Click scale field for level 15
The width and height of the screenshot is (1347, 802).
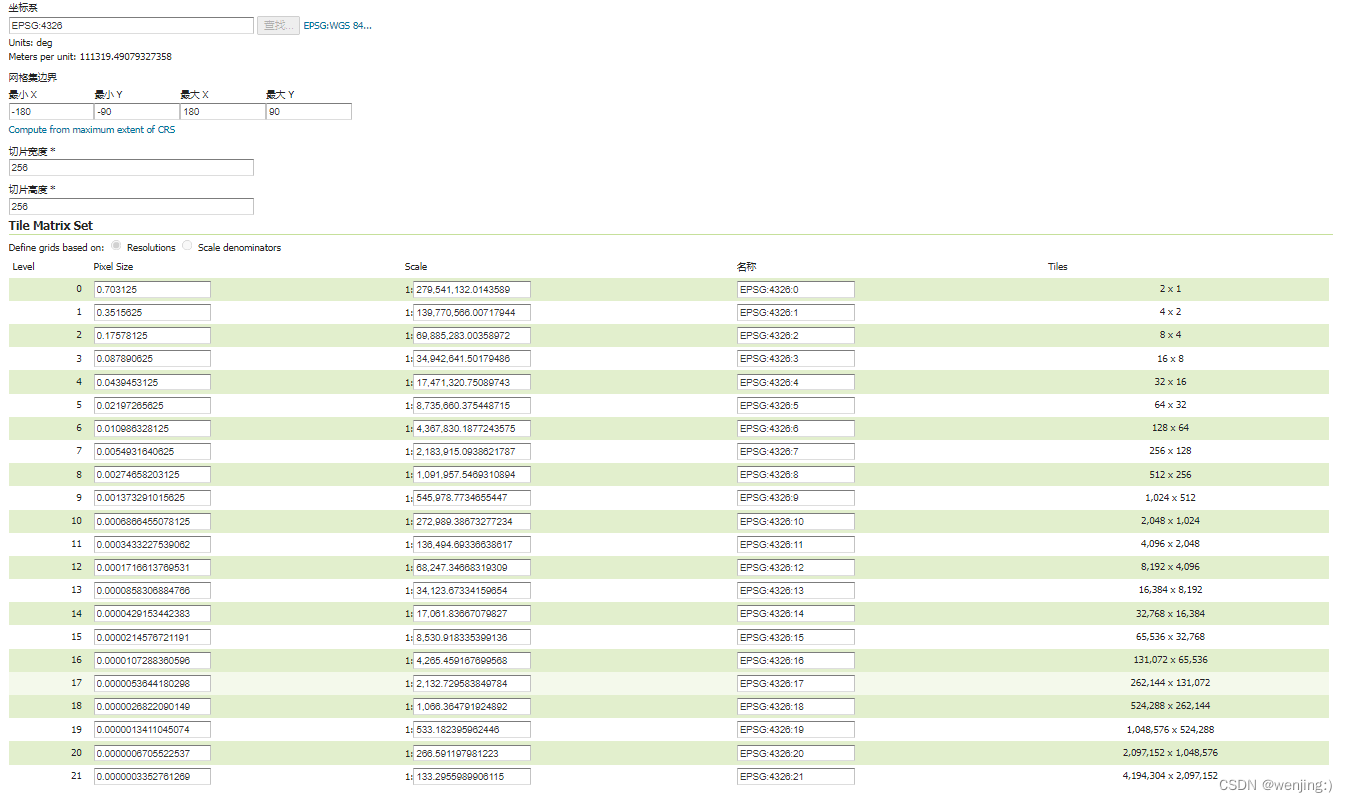471,637
